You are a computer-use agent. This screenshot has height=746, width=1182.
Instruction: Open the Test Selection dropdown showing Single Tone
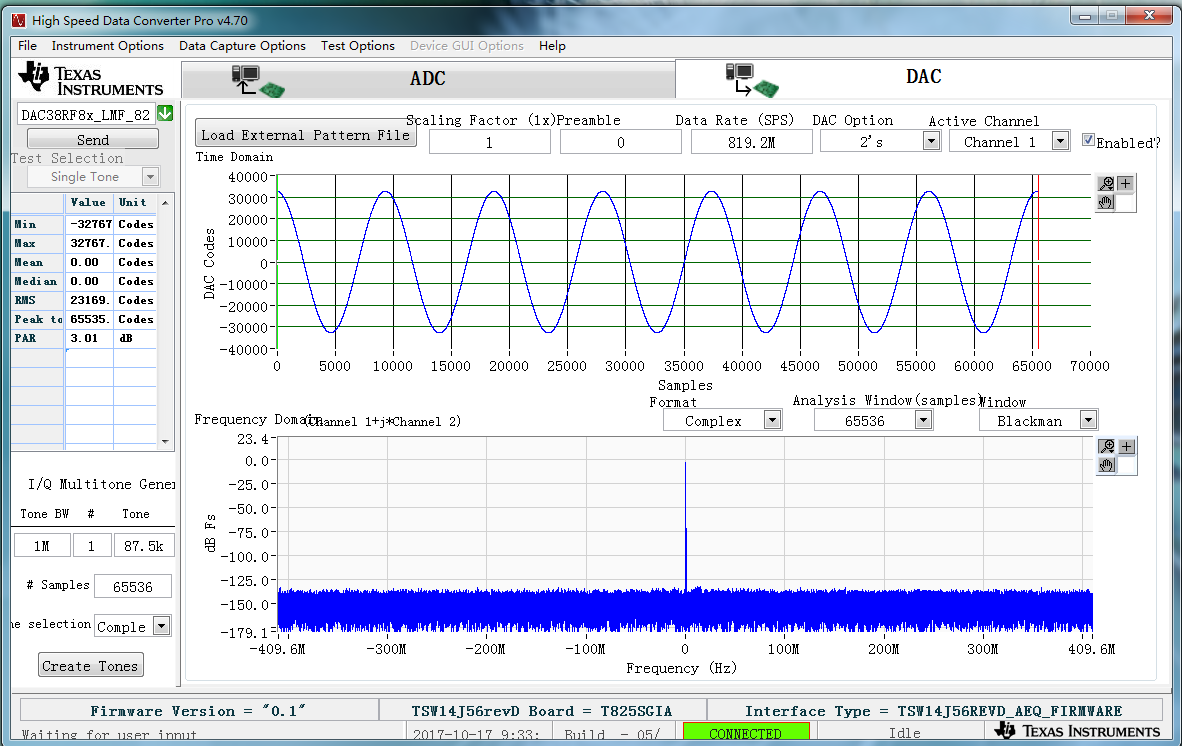coord(150,176)
